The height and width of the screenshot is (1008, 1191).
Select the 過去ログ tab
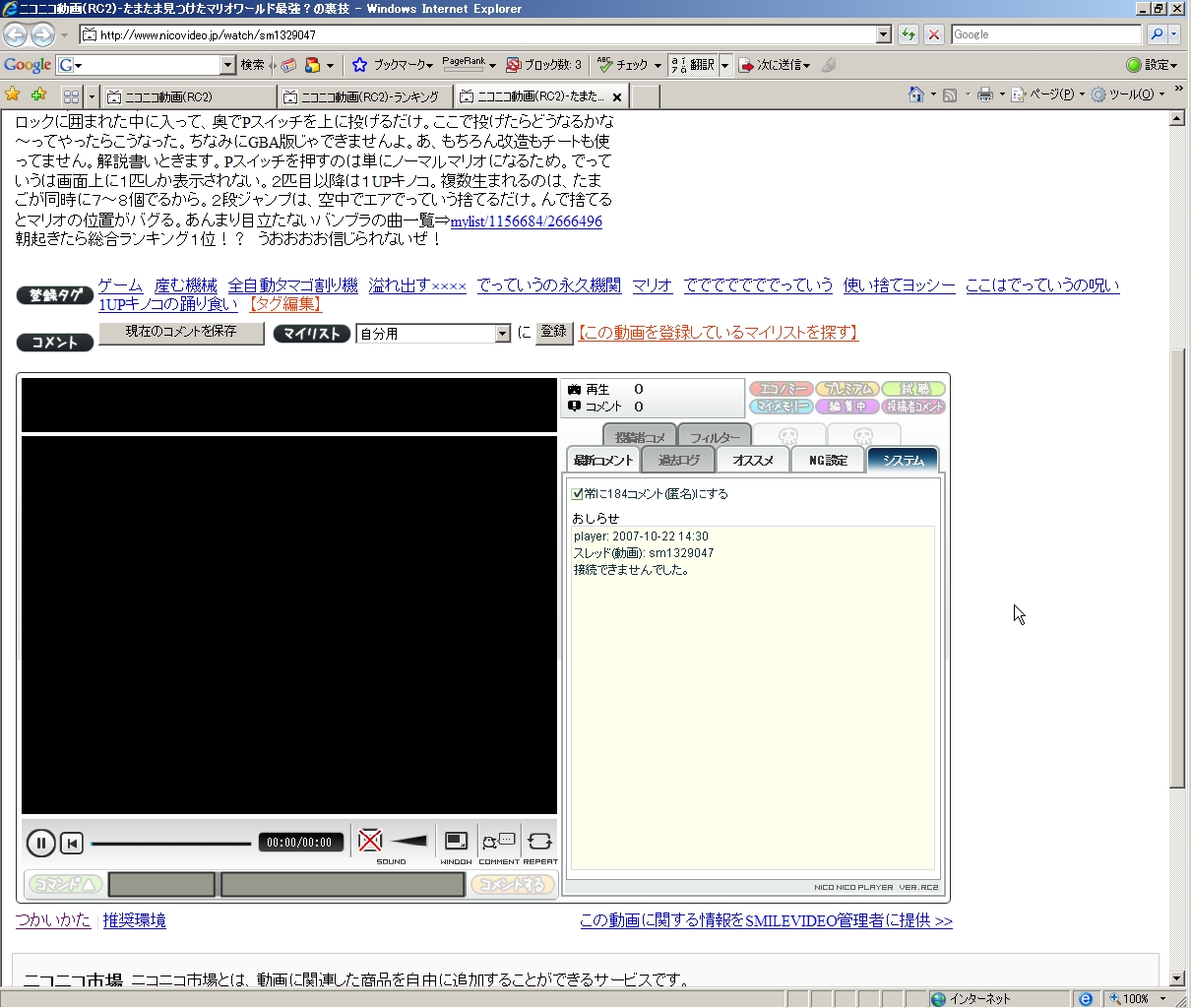coord(678,460)
